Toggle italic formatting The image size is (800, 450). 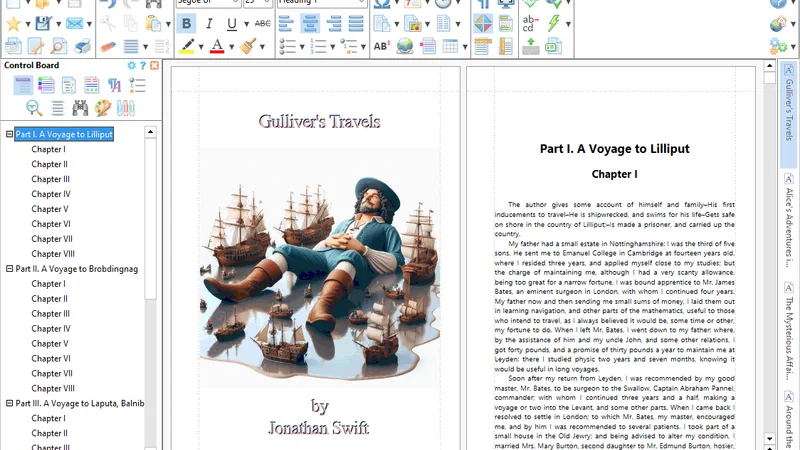point(210,23)
